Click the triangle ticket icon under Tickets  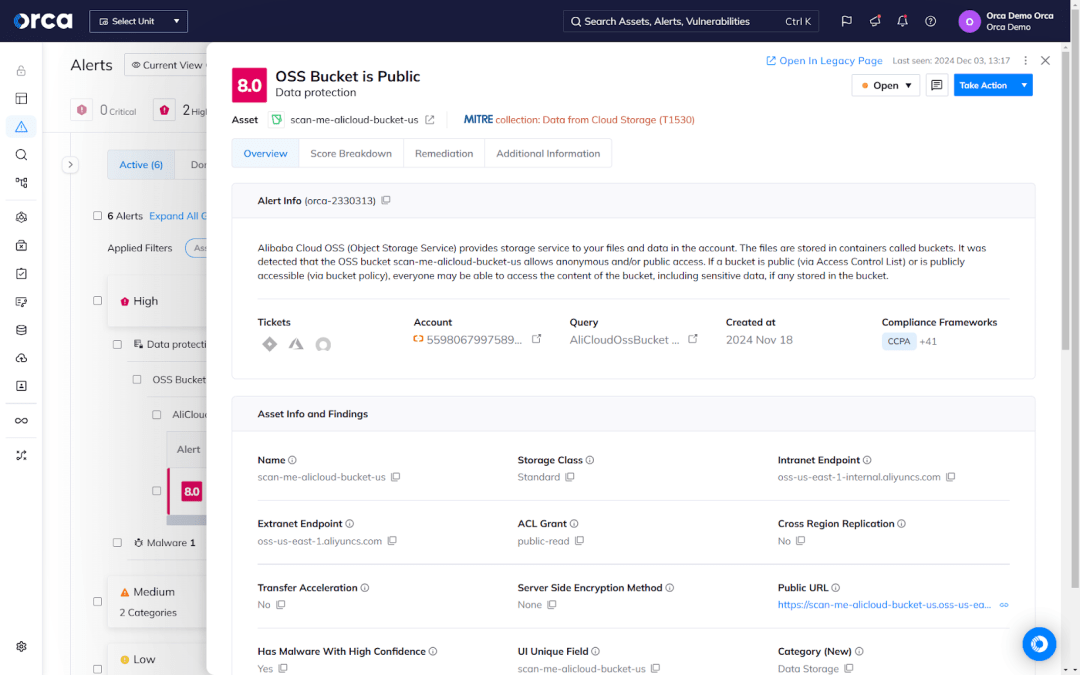click(x=296, y=344)
